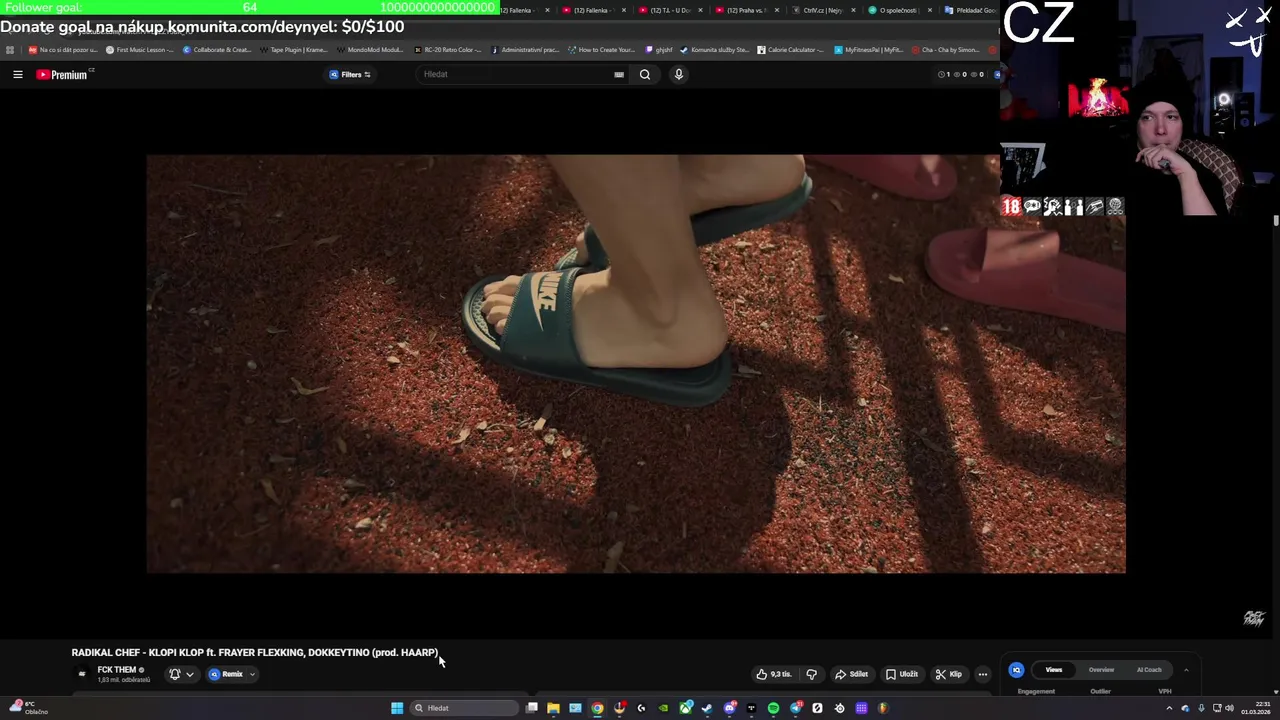1280x720 pixels.
Task: Show hidden system tray icons chevron
Action: tap(1169, 708)
